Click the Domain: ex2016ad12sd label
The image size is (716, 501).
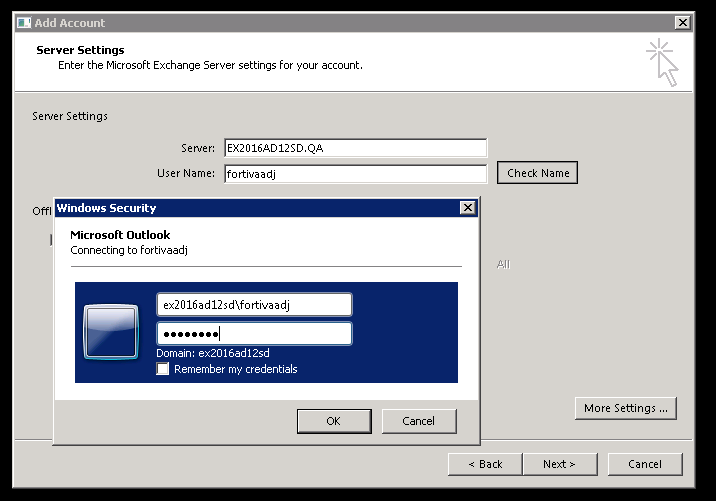click(213, 353)
